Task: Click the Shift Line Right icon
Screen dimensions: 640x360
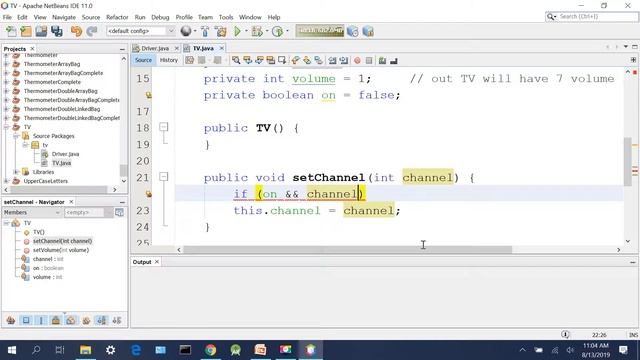Action: tap(344, 60)
